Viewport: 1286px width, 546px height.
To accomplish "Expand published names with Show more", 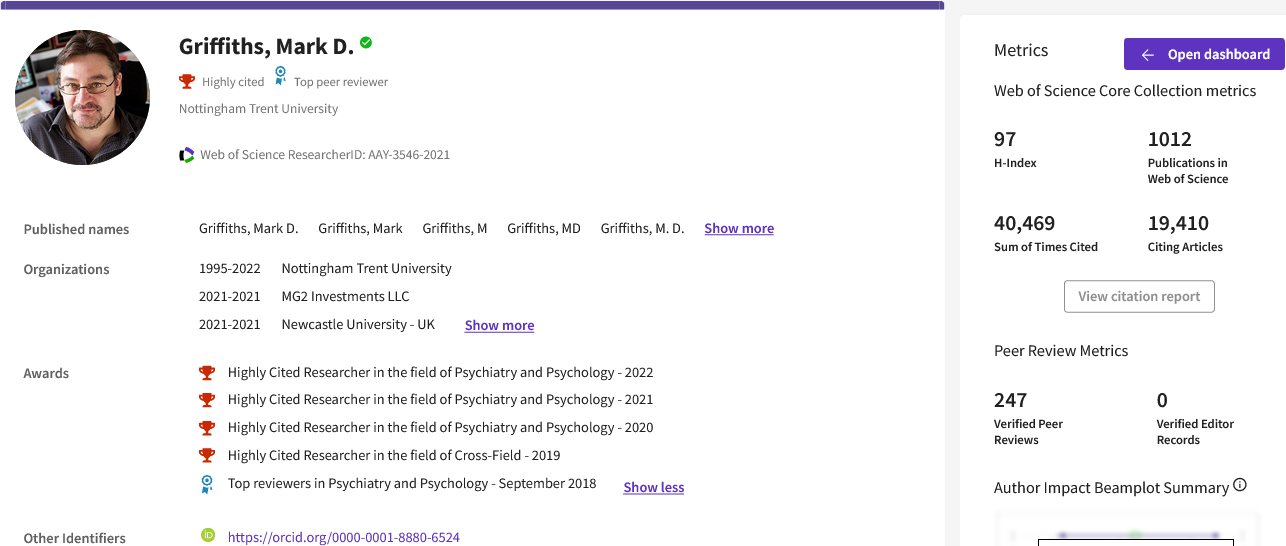I will pos(738,229).
